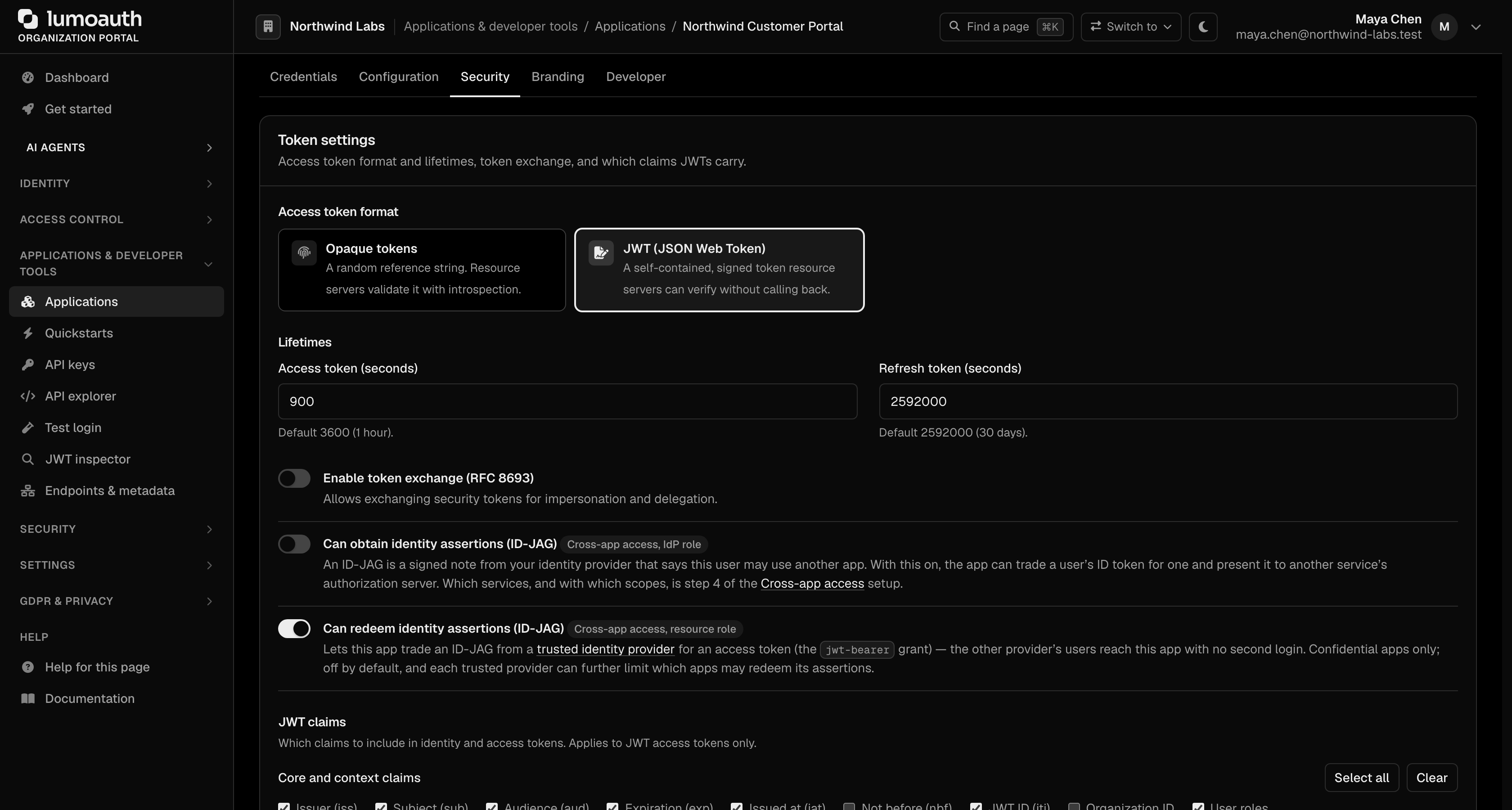
Task: Open Dashboard via its gauge icon
Action: (27, 77)
